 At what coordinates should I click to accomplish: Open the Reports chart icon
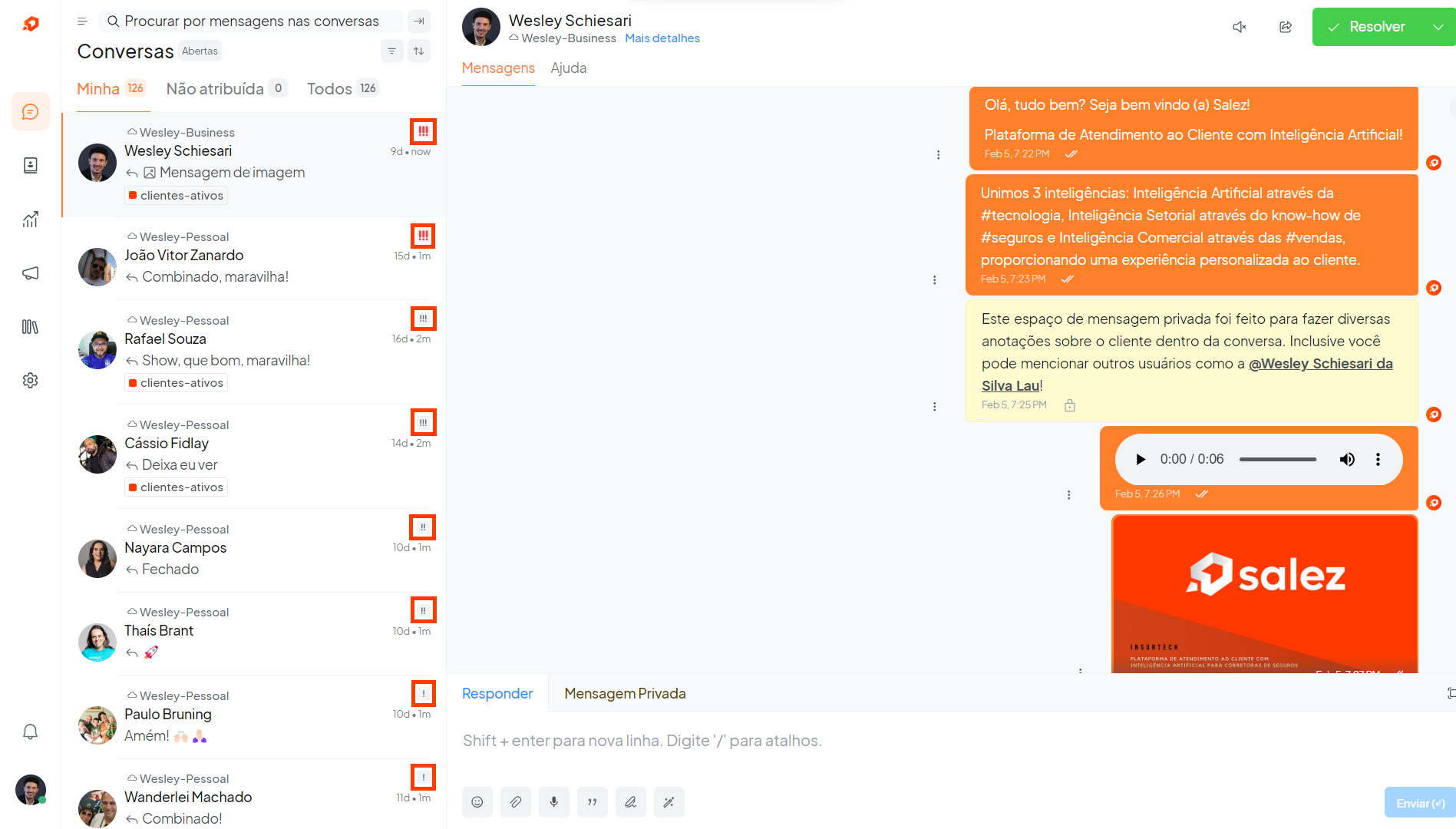click(x=31, y=220)
